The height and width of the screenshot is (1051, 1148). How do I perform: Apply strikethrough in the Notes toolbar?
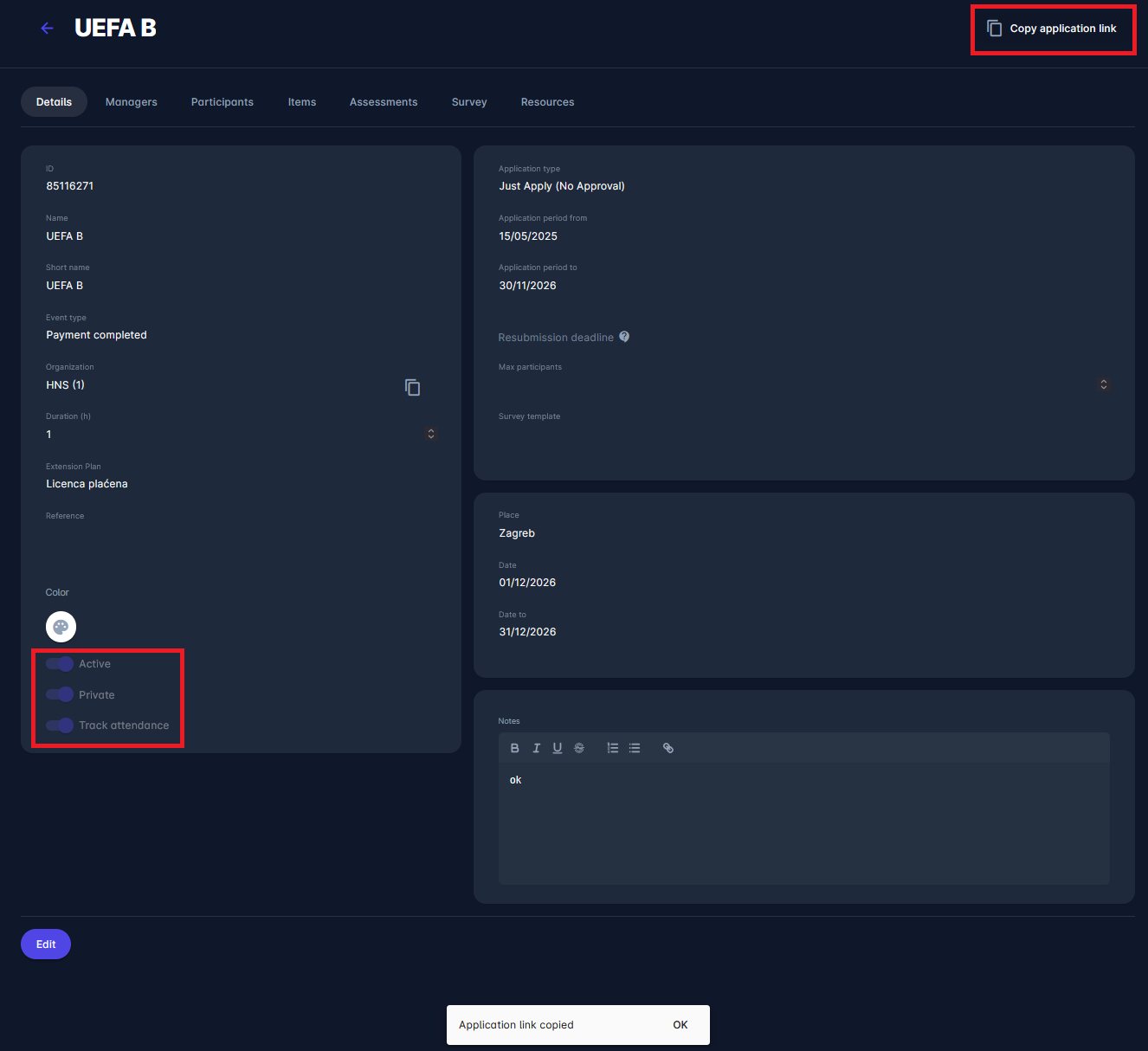(x=579, y=748)
